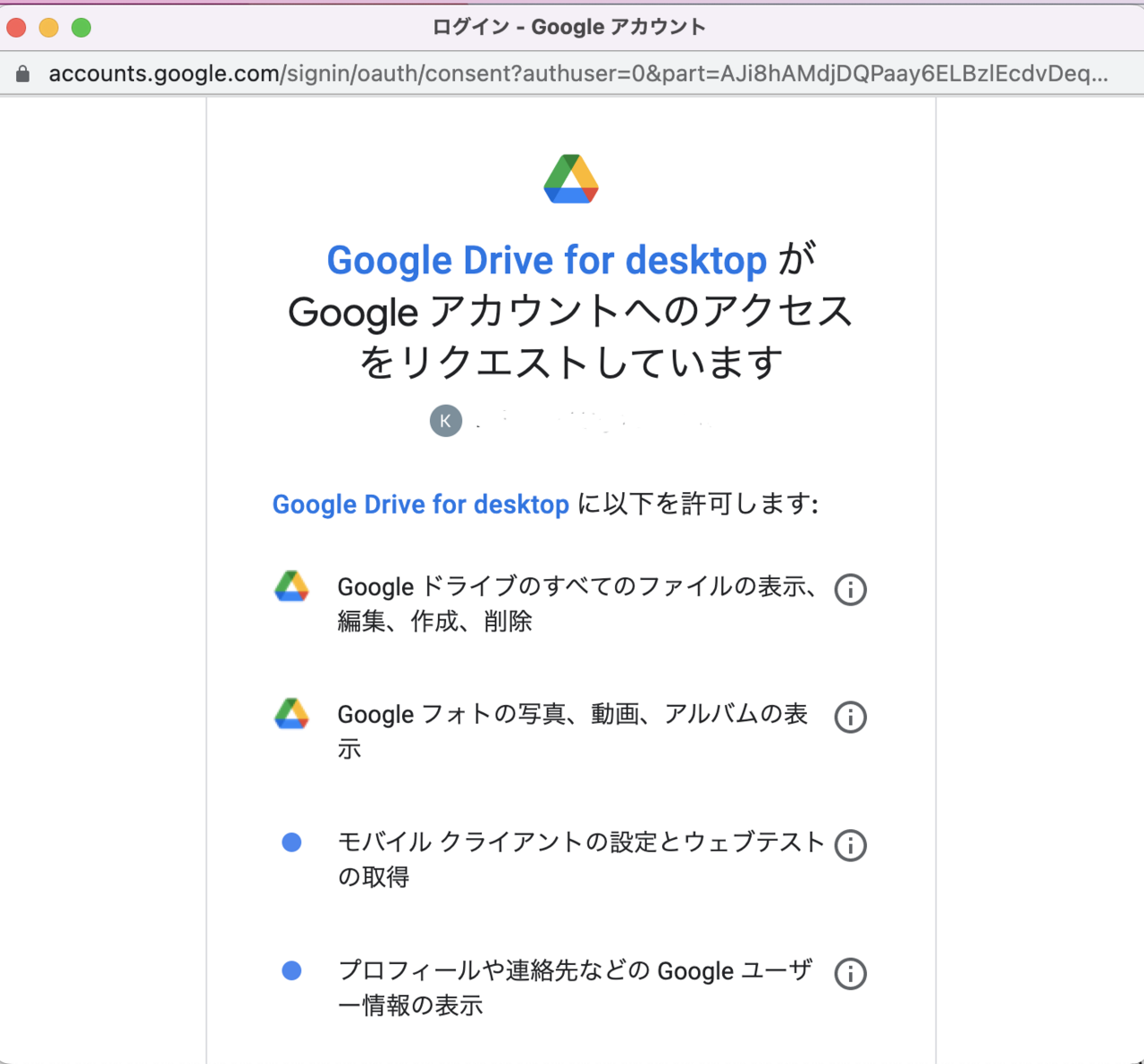Close the window with red button
Image resolution: width=1144 pixels, height=1064 pixels.
(16, 28)
